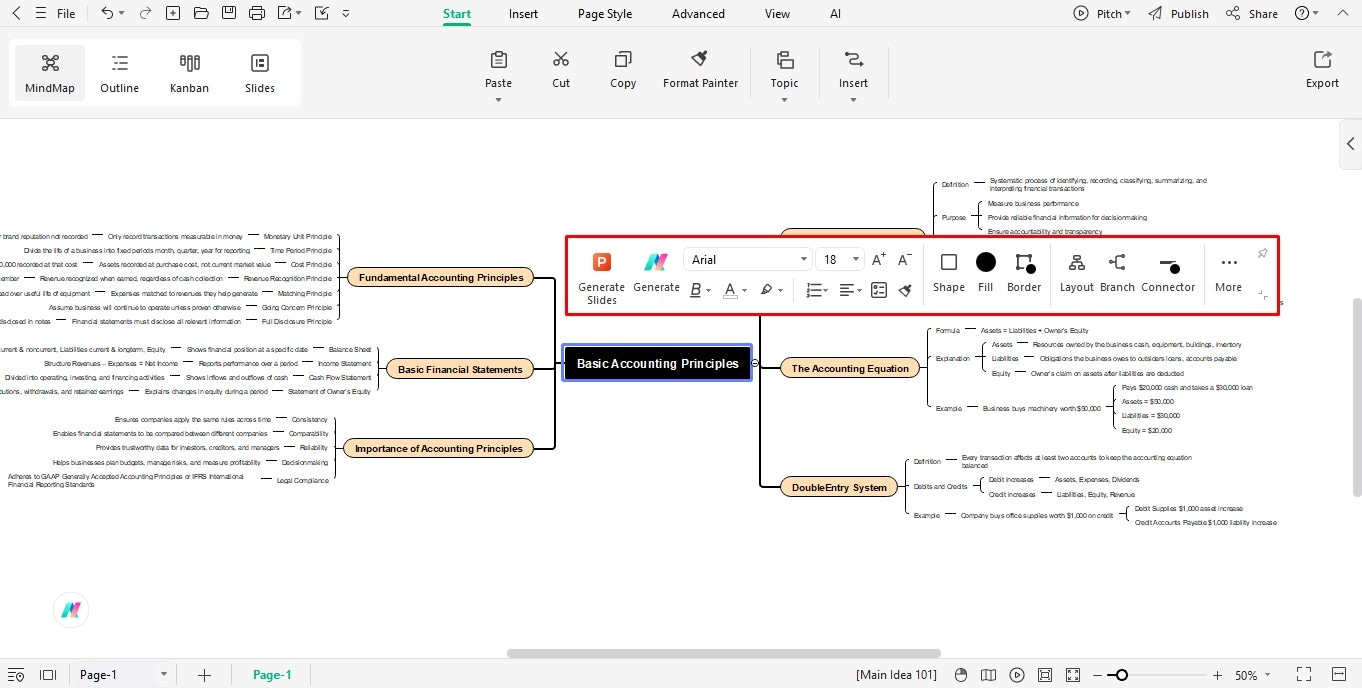Activate the Format Painter tool

[700, 68]
